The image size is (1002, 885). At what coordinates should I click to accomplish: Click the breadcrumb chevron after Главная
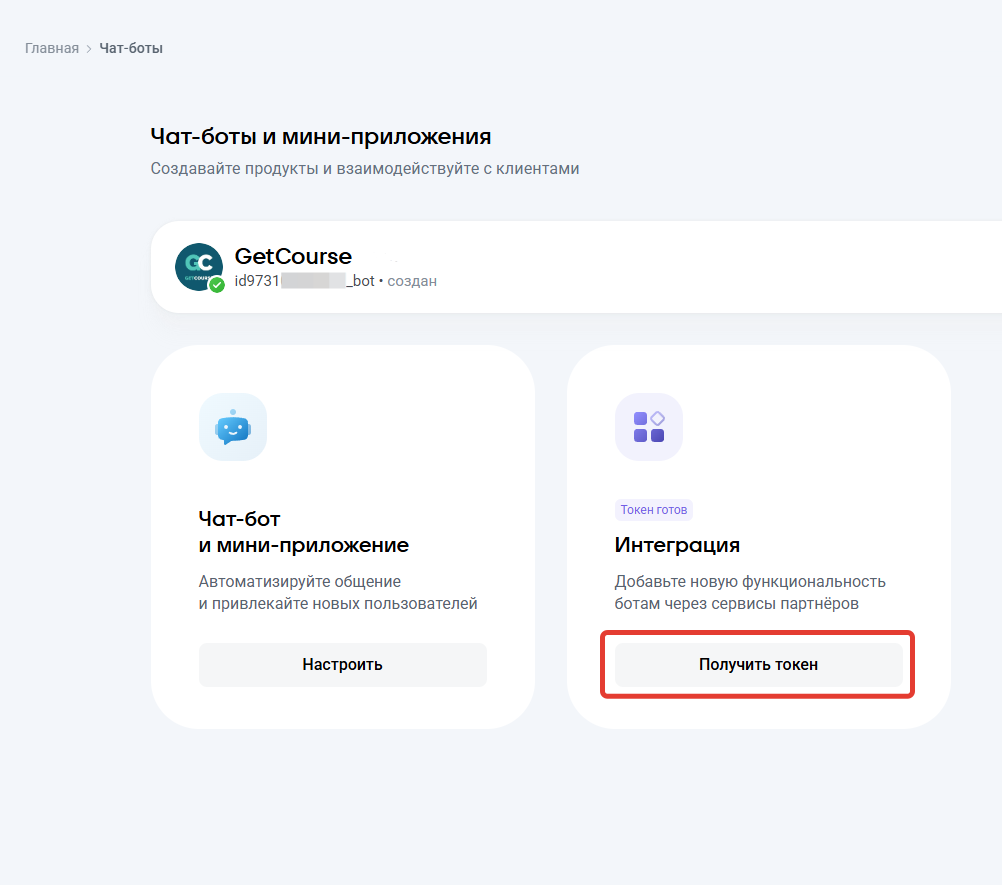pos(88,47)
